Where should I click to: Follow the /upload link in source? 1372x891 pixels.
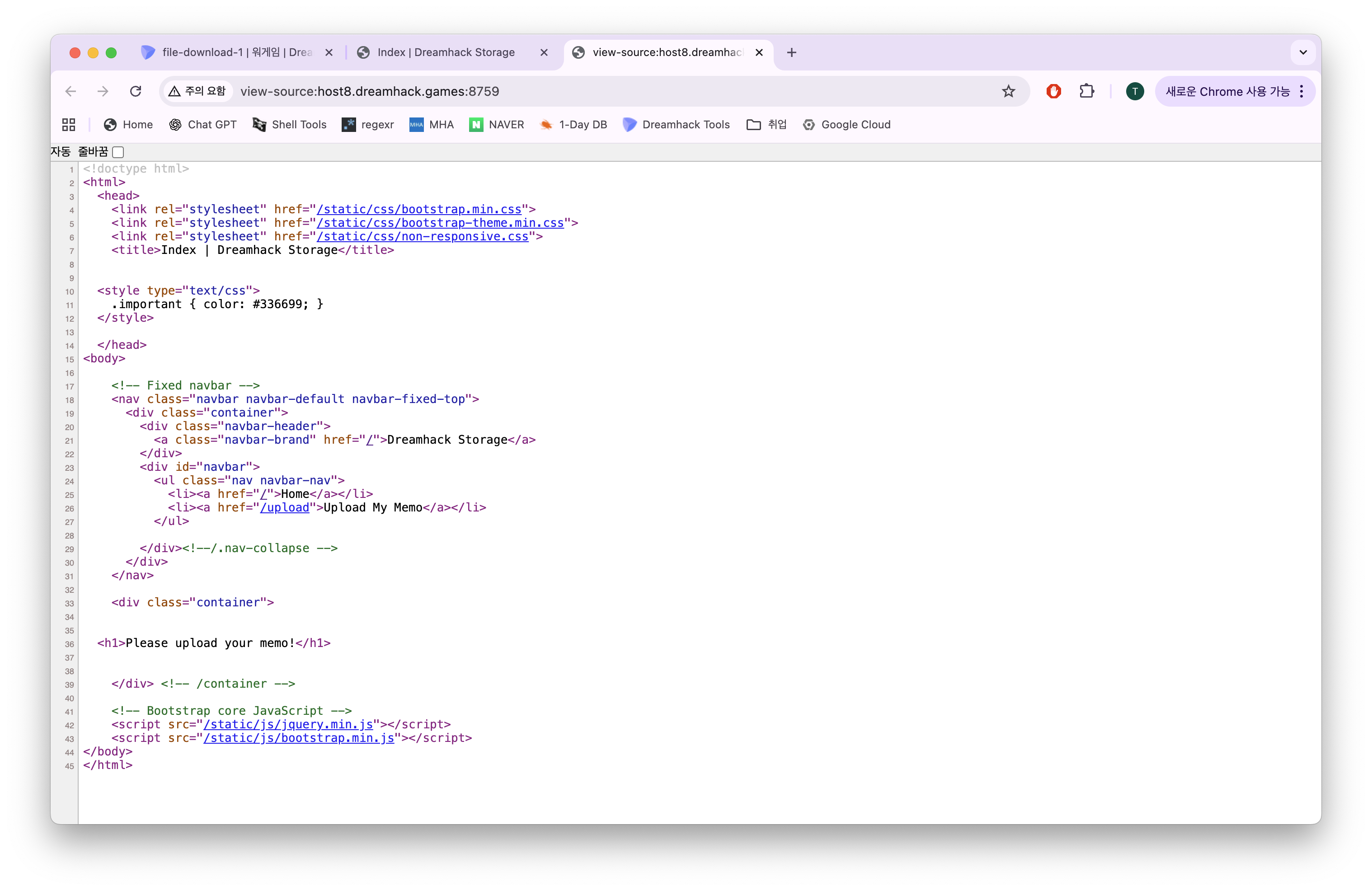[x=284, y=508]
